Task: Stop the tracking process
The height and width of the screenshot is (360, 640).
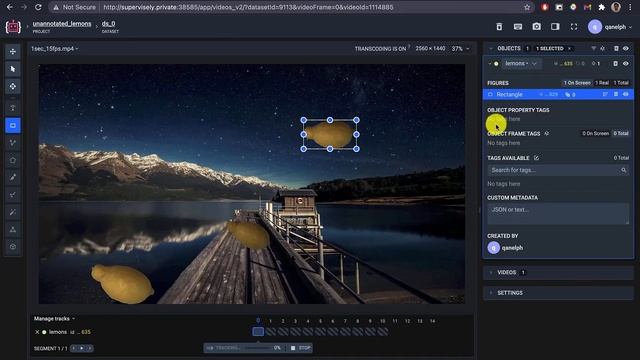Action: (x=300, y=348)
